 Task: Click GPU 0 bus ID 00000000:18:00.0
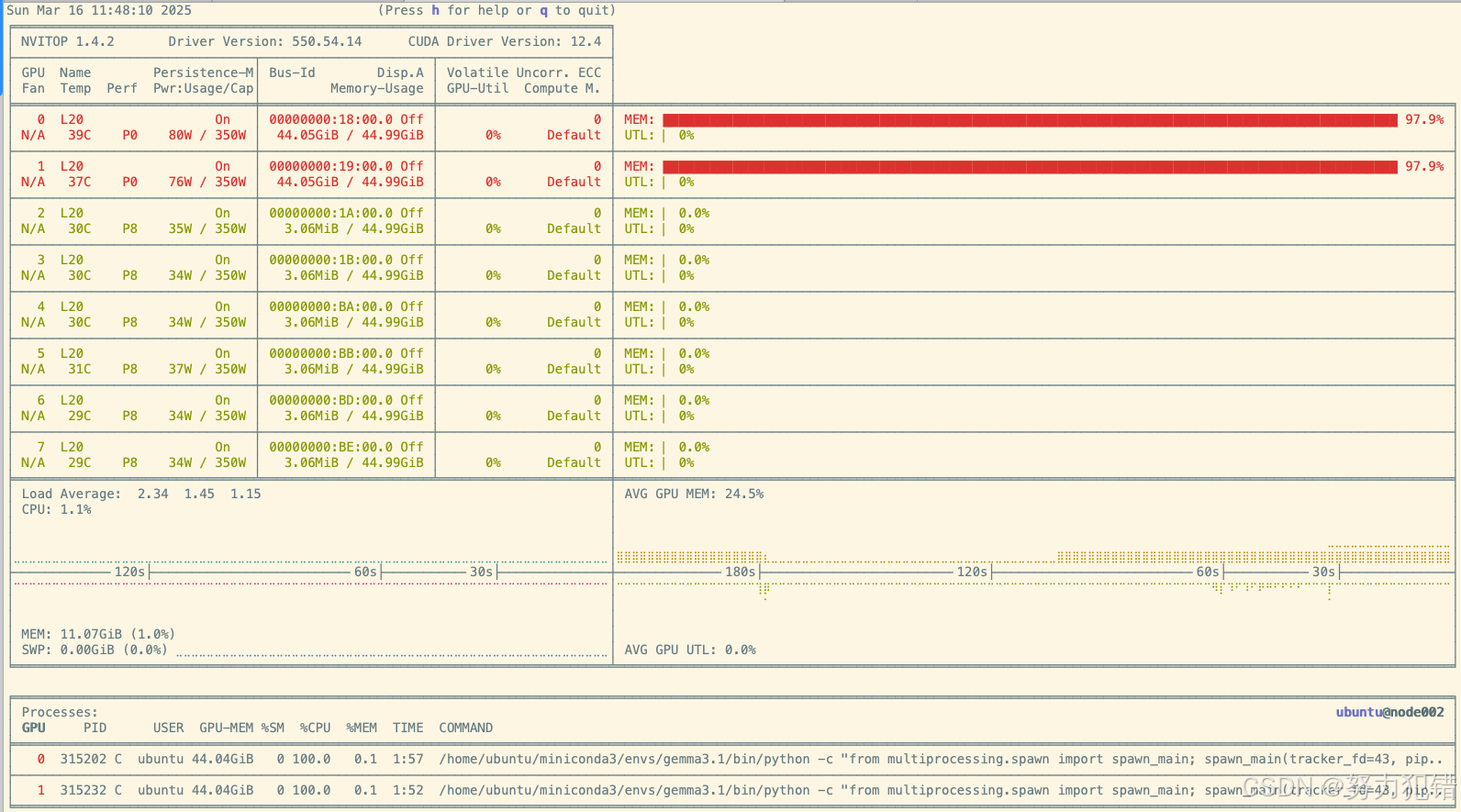pos(330,119)
